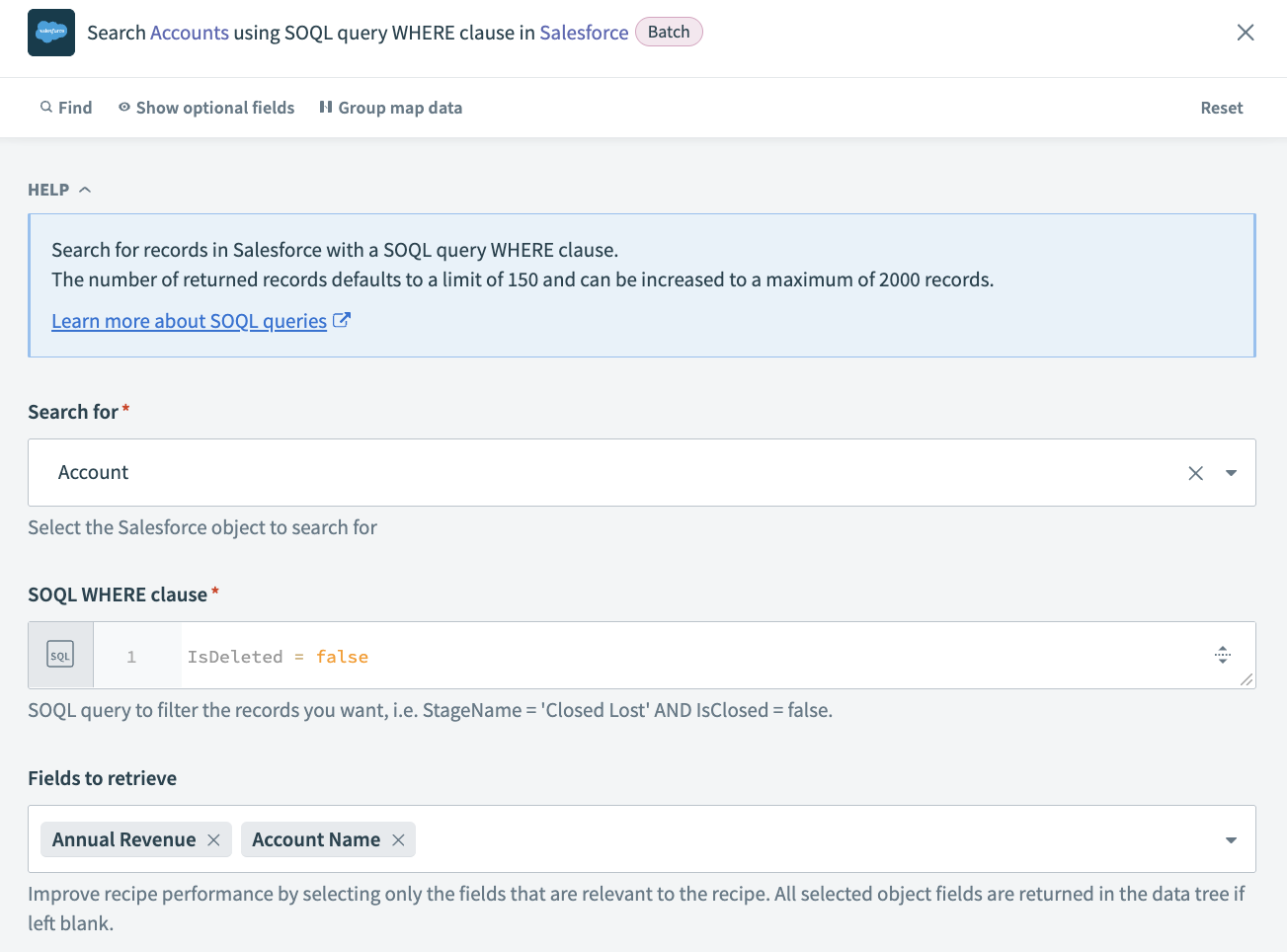The image size is (1287, 952).
Task: Open the Fields to retrieve dropdown
Action: coord(1231,839)
